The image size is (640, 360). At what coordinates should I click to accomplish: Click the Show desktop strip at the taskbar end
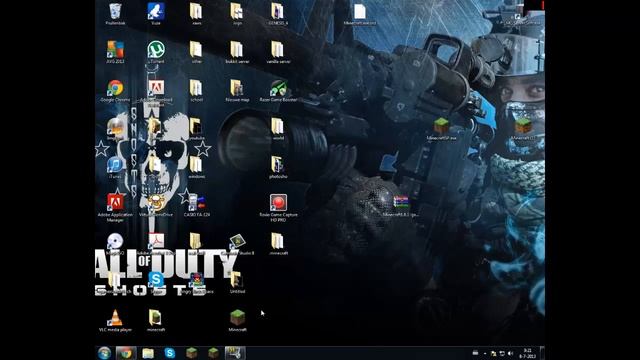542,353
